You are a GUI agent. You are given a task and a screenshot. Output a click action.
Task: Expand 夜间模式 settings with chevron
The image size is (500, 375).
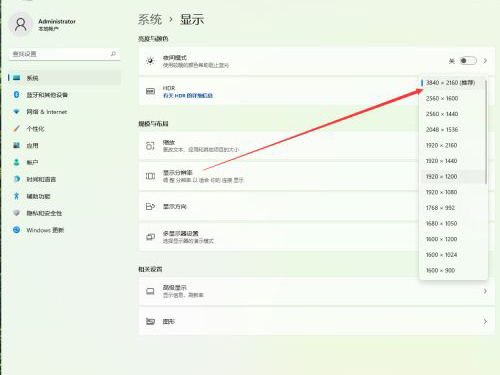pyautogui.click(x=485, y=61)
